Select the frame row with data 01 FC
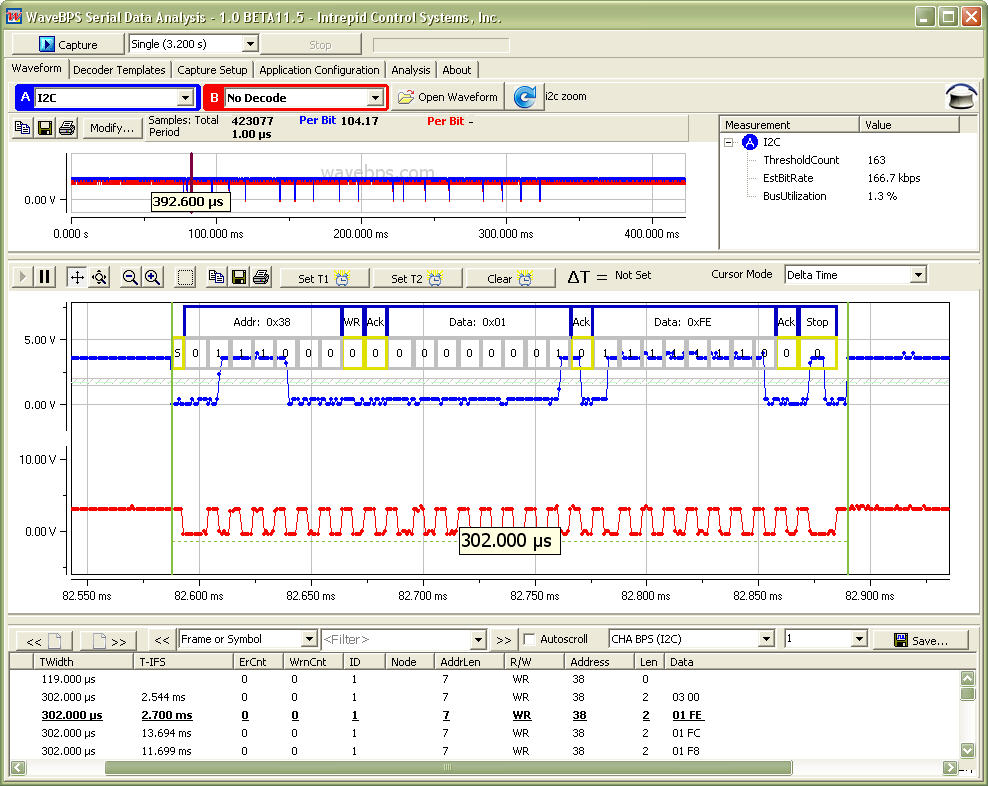Viewport: 988px width, 786px height. pyautogui.click(x=484, y=733)
